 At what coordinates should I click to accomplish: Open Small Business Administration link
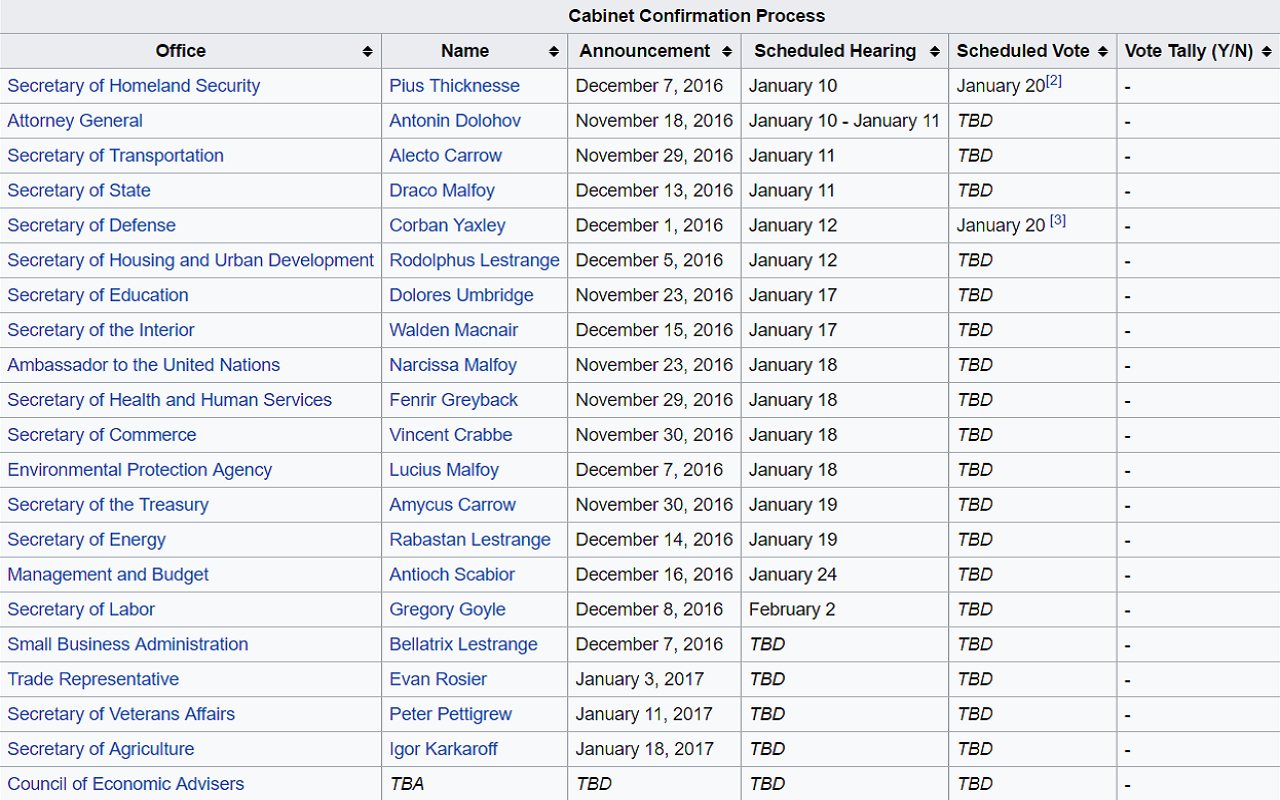click(128, 645)
